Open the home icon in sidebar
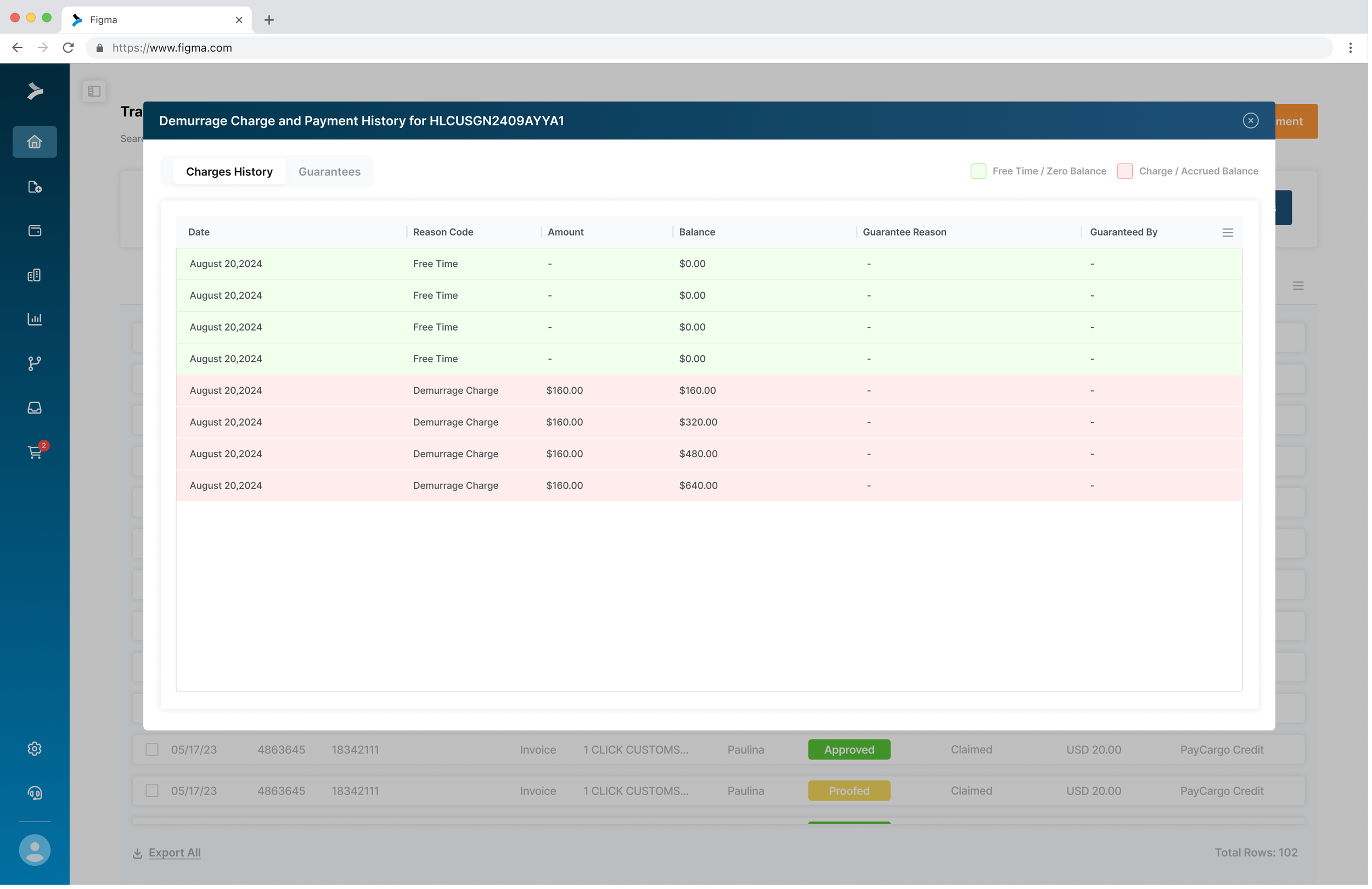1372x889 pixels. (35, 142)
